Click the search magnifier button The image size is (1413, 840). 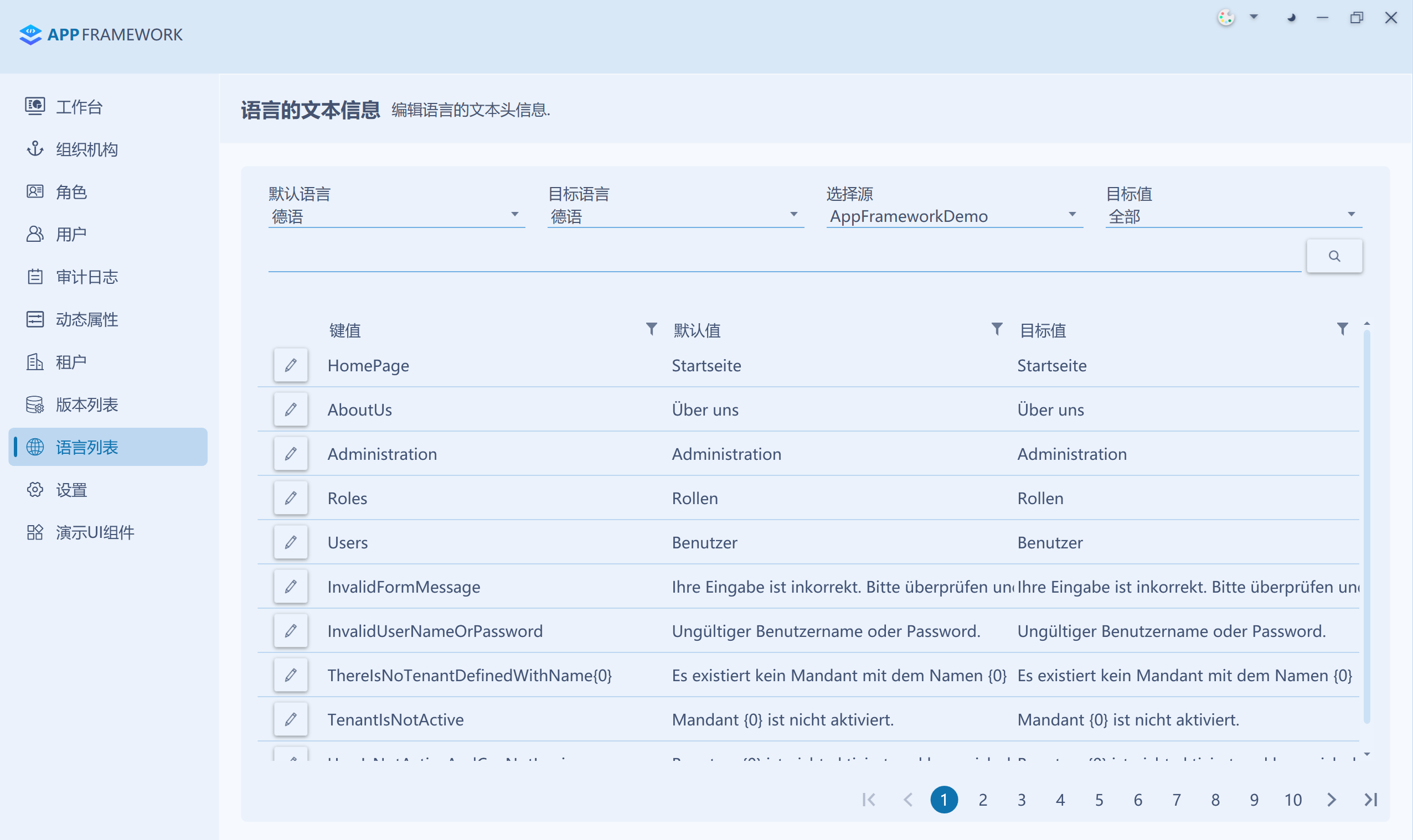pyautogui.click(x=1334, y=256)
